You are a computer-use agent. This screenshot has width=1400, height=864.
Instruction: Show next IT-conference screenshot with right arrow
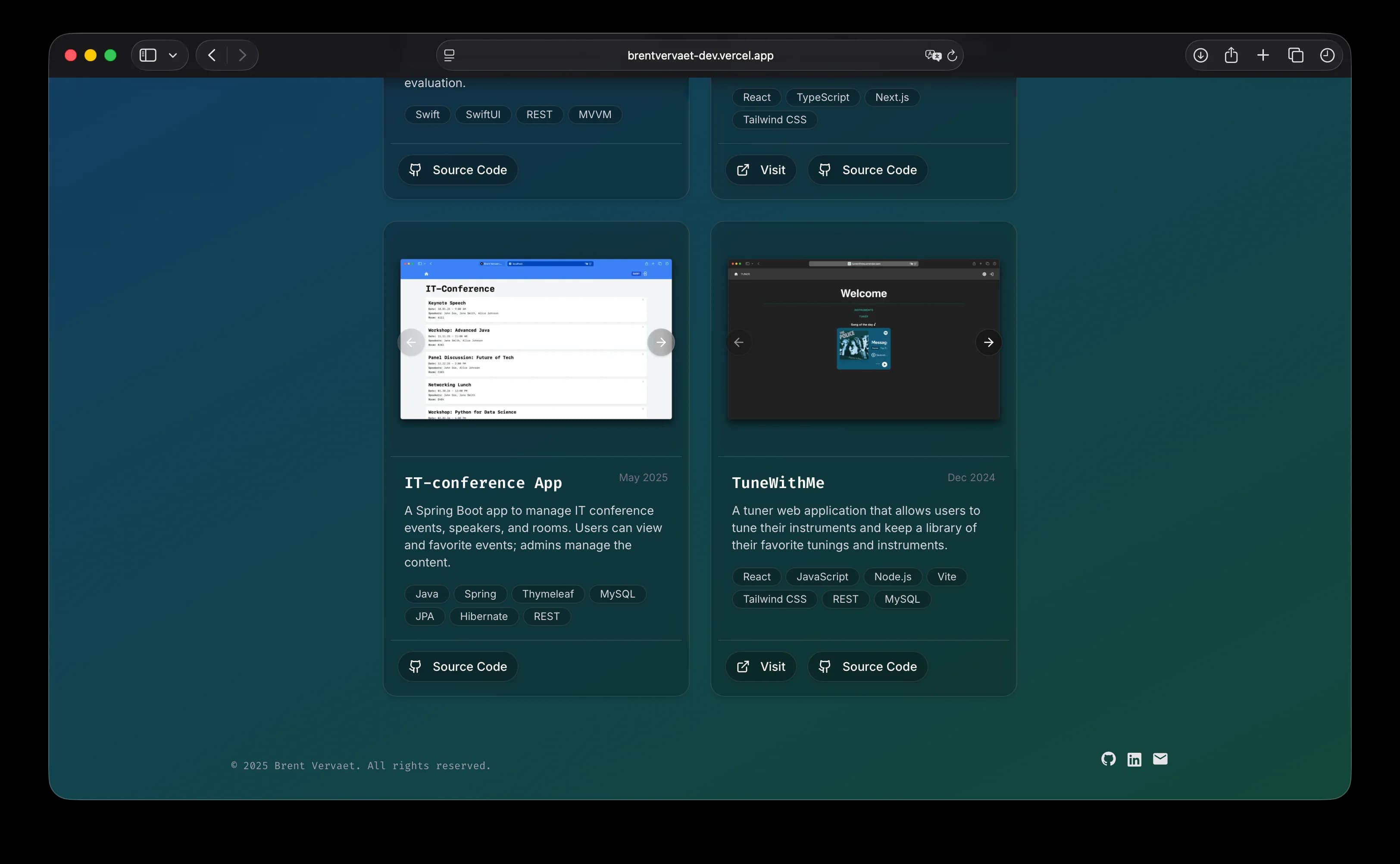[661, 342]
